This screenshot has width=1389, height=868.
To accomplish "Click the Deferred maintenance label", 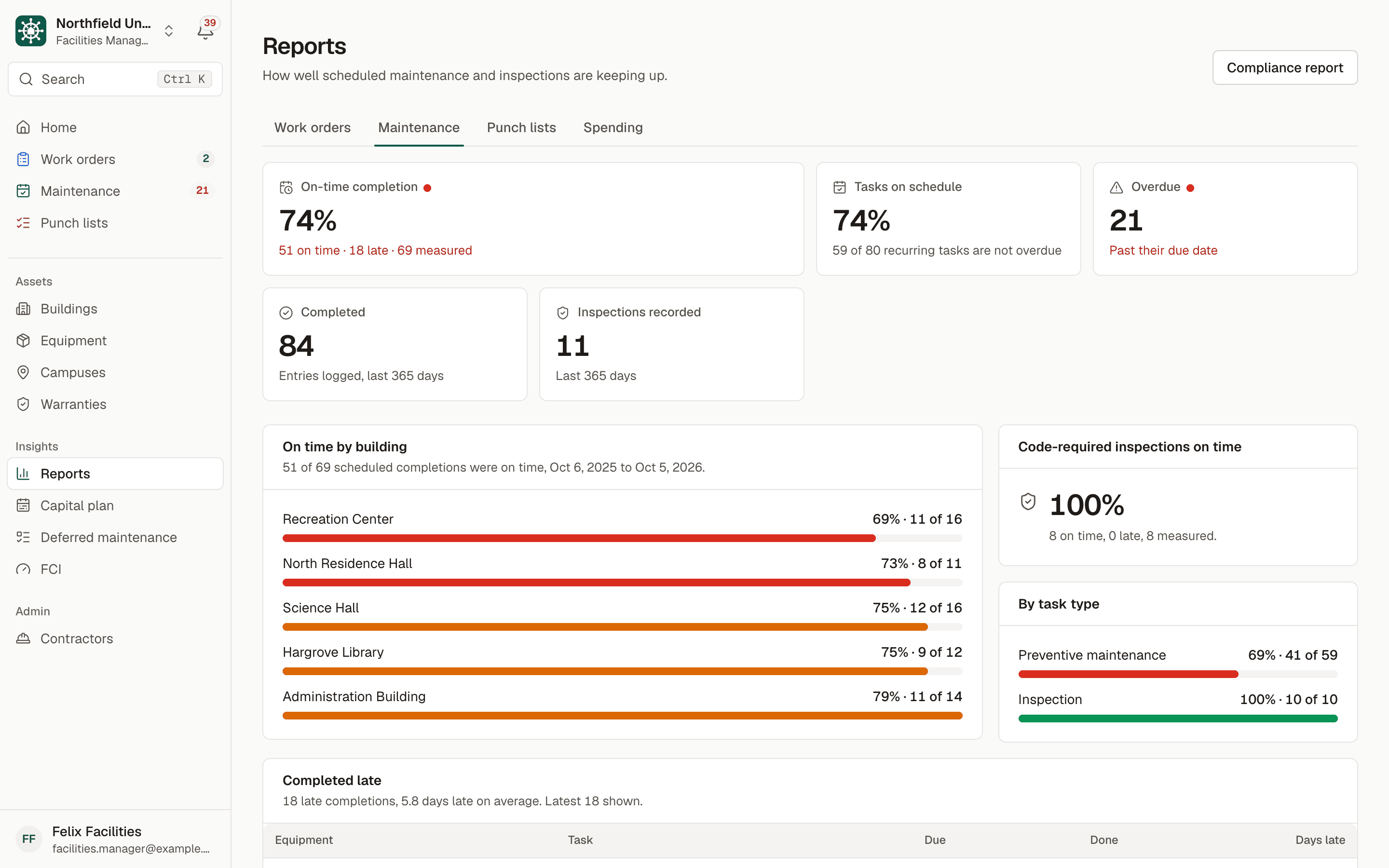I will [x=109, y=537].
